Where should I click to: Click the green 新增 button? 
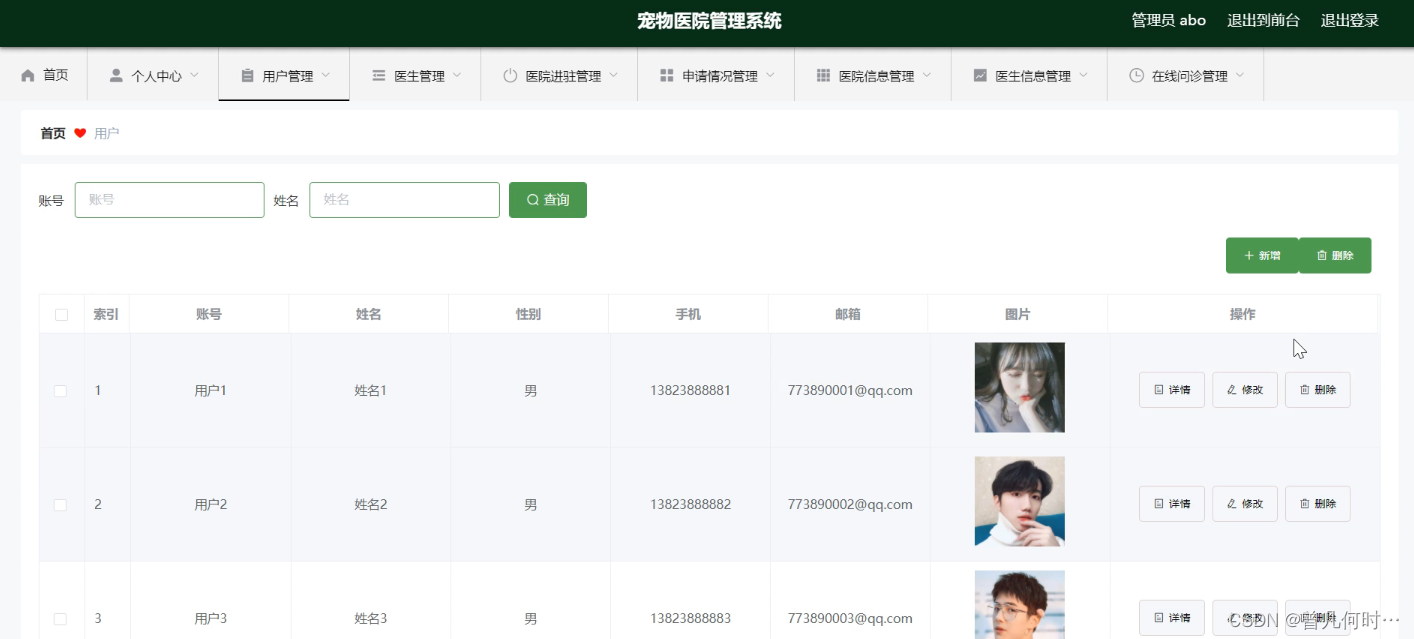pyautogui.click(x=1262, y=255)
